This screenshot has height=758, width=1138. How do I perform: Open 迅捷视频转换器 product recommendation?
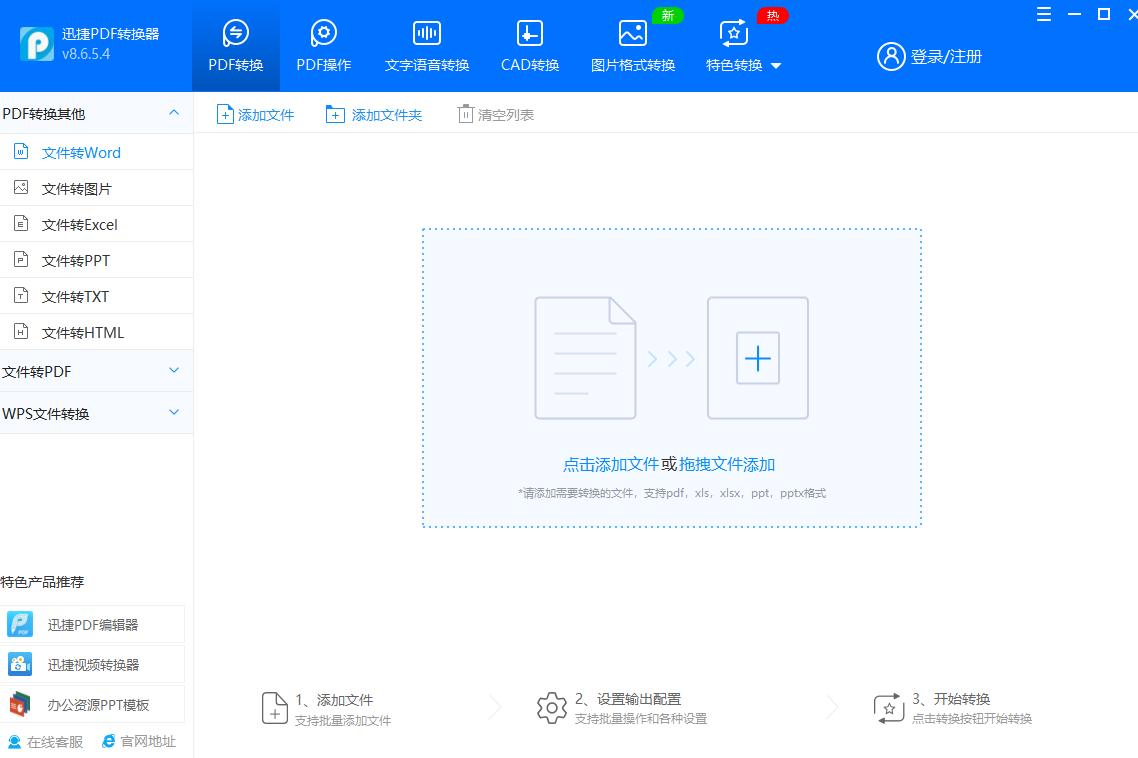point(92,664)
